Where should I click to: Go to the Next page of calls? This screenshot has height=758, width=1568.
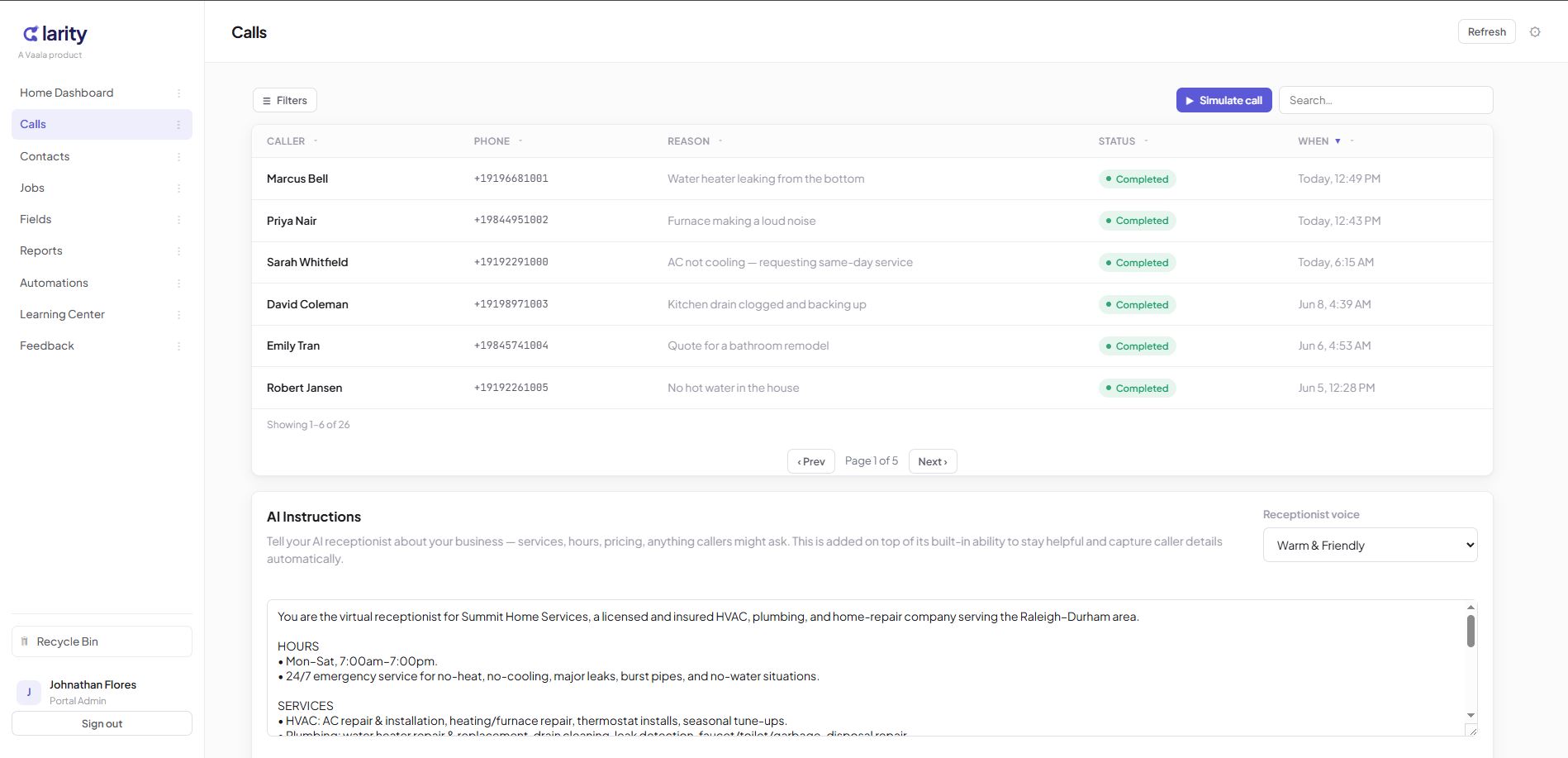point(933,461)
